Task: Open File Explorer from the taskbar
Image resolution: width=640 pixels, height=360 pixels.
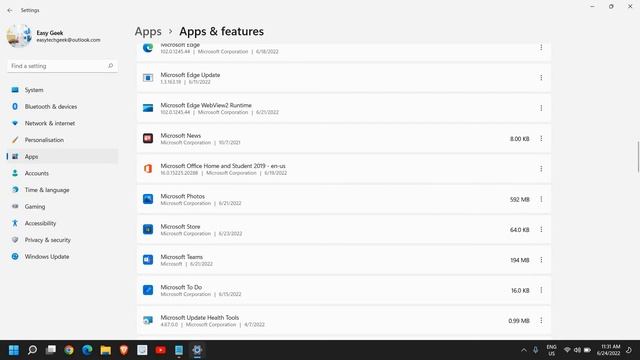Action: 106,350
